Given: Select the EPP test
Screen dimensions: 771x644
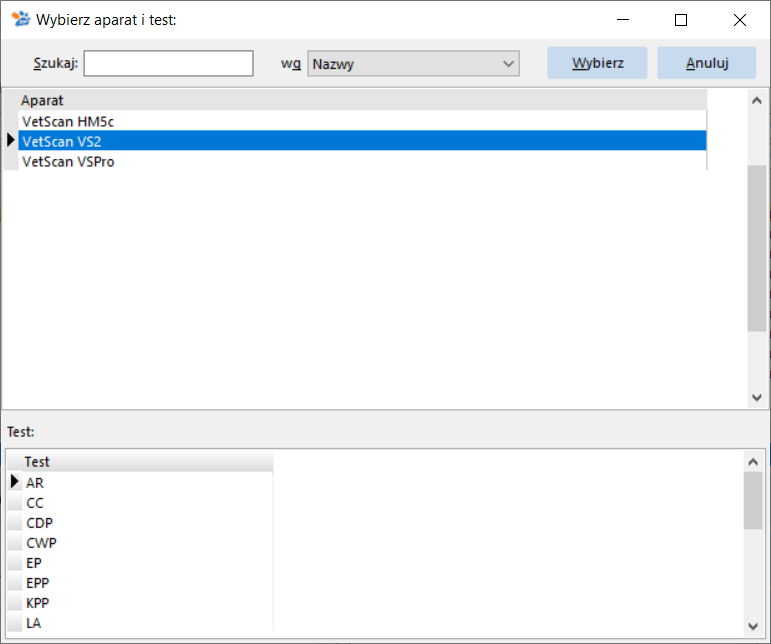Looking at the screenshot, I should pos(148,583).
